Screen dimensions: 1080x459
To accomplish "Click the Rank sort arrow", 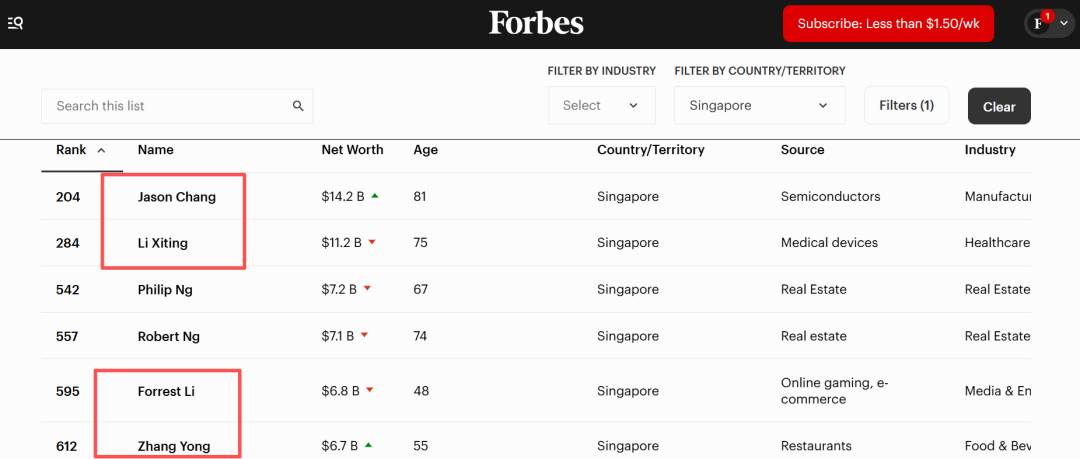I will coord(101,150).
